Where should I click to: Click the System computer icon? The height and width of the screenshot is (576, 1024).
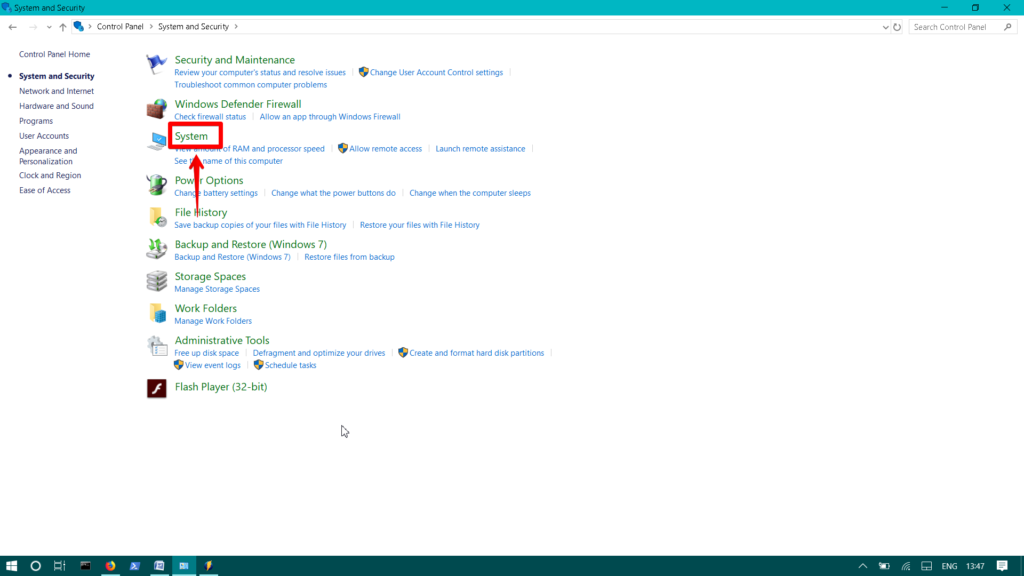click(x=156, y=140)
